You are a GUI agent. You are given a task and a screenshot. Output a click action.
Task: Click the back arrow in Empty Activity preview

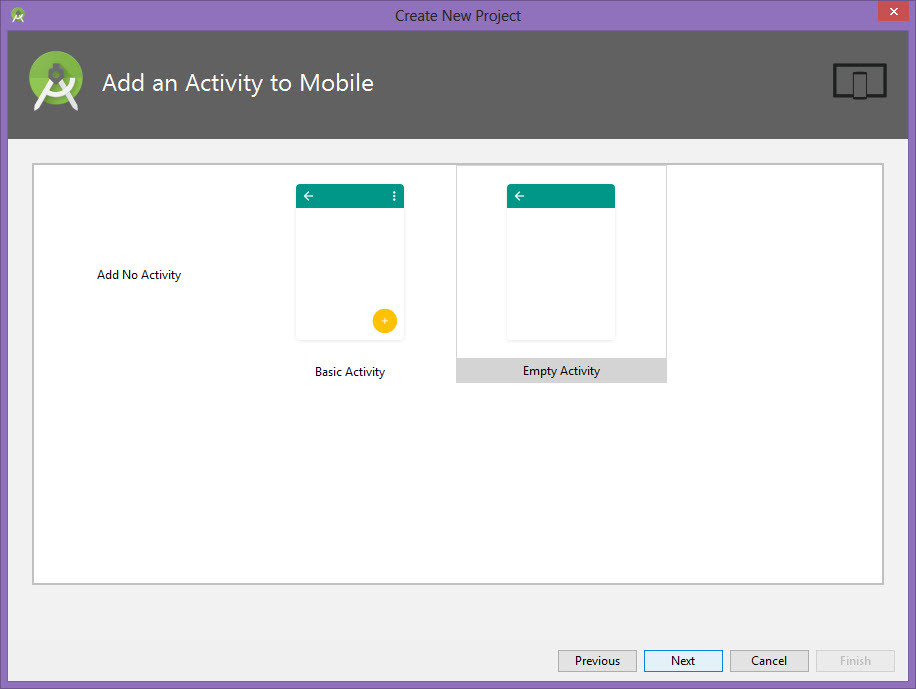(519, 196)
